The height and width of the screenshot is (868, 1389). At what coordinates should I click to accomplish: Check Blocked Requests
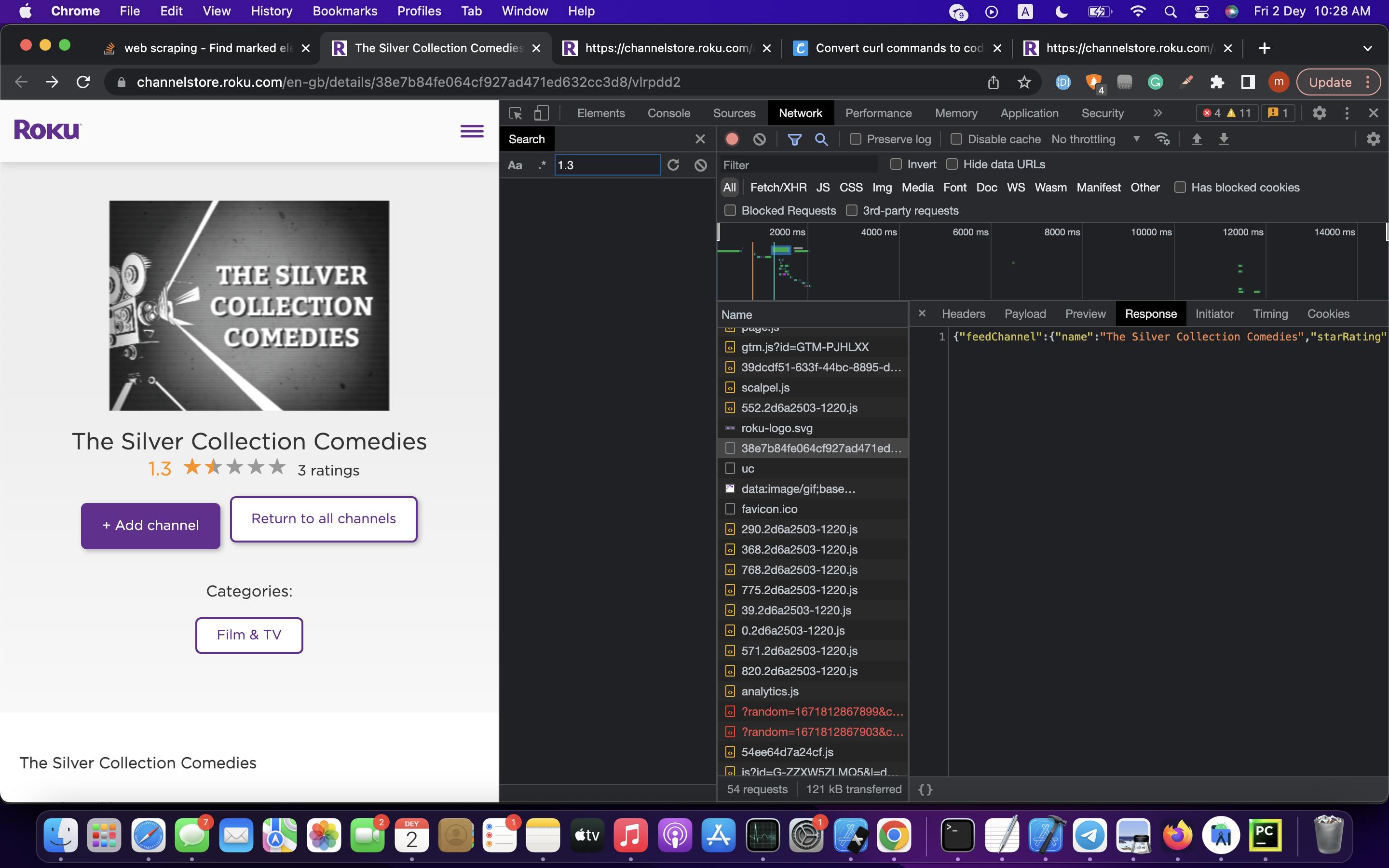pyautogui.click(x=730, y=211)
